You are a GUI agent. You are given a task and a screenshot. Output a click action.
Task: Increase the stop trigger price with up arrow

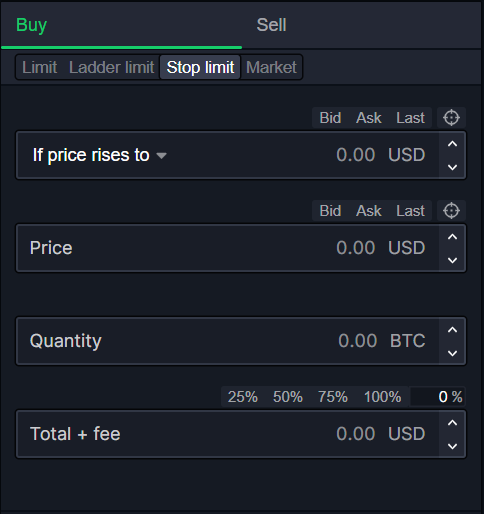452,144
